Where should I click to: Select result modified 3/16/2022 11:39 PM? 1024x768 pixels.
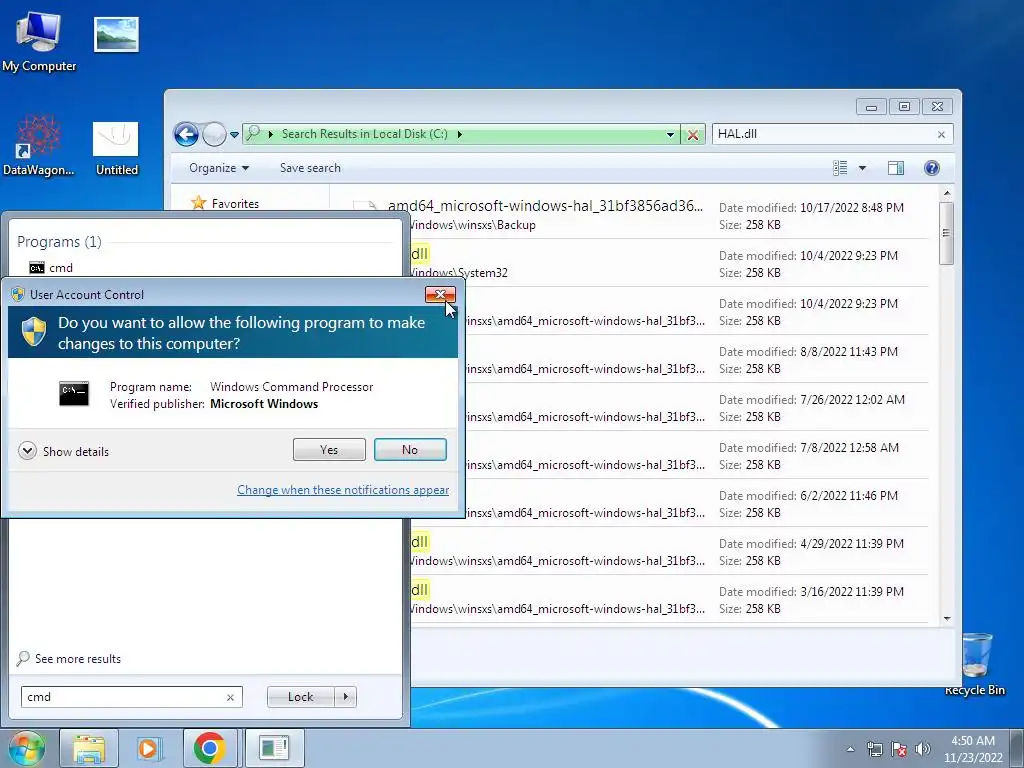[x=669, y=600]
